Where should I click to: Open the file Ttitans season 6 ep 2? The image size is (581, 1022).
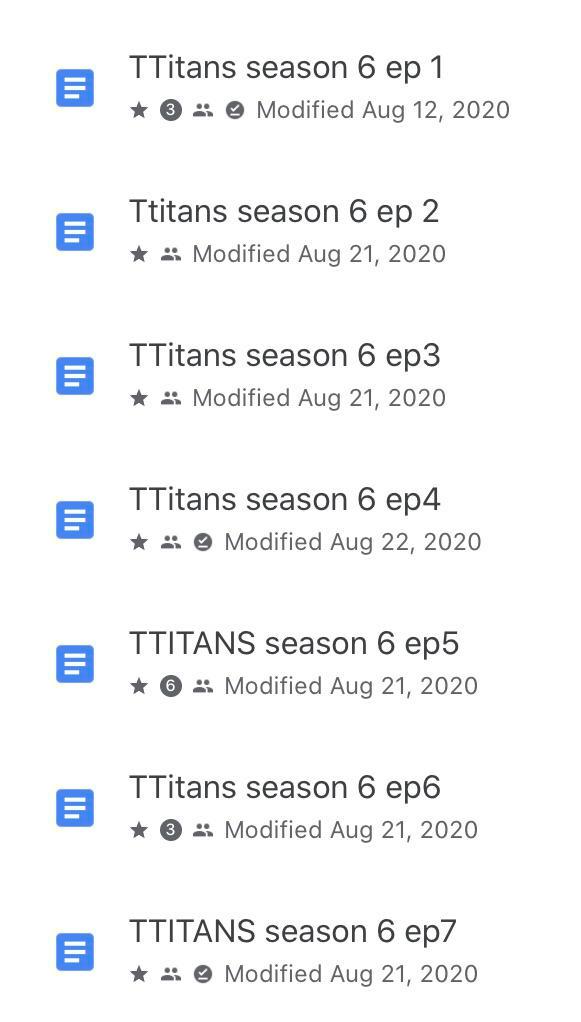283,211
